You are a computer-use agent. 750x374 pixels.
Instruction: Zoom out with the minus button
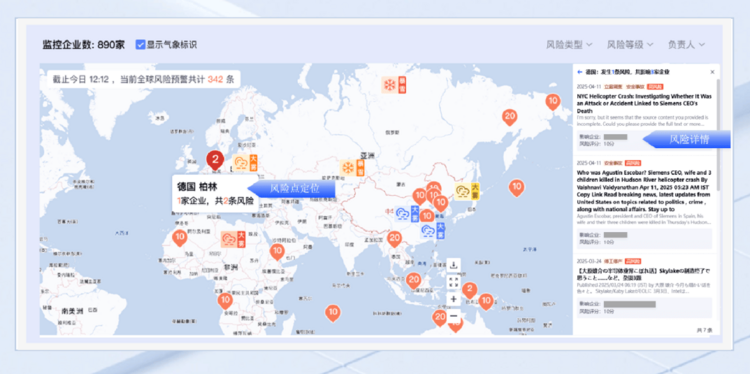[x=454, y=316]
